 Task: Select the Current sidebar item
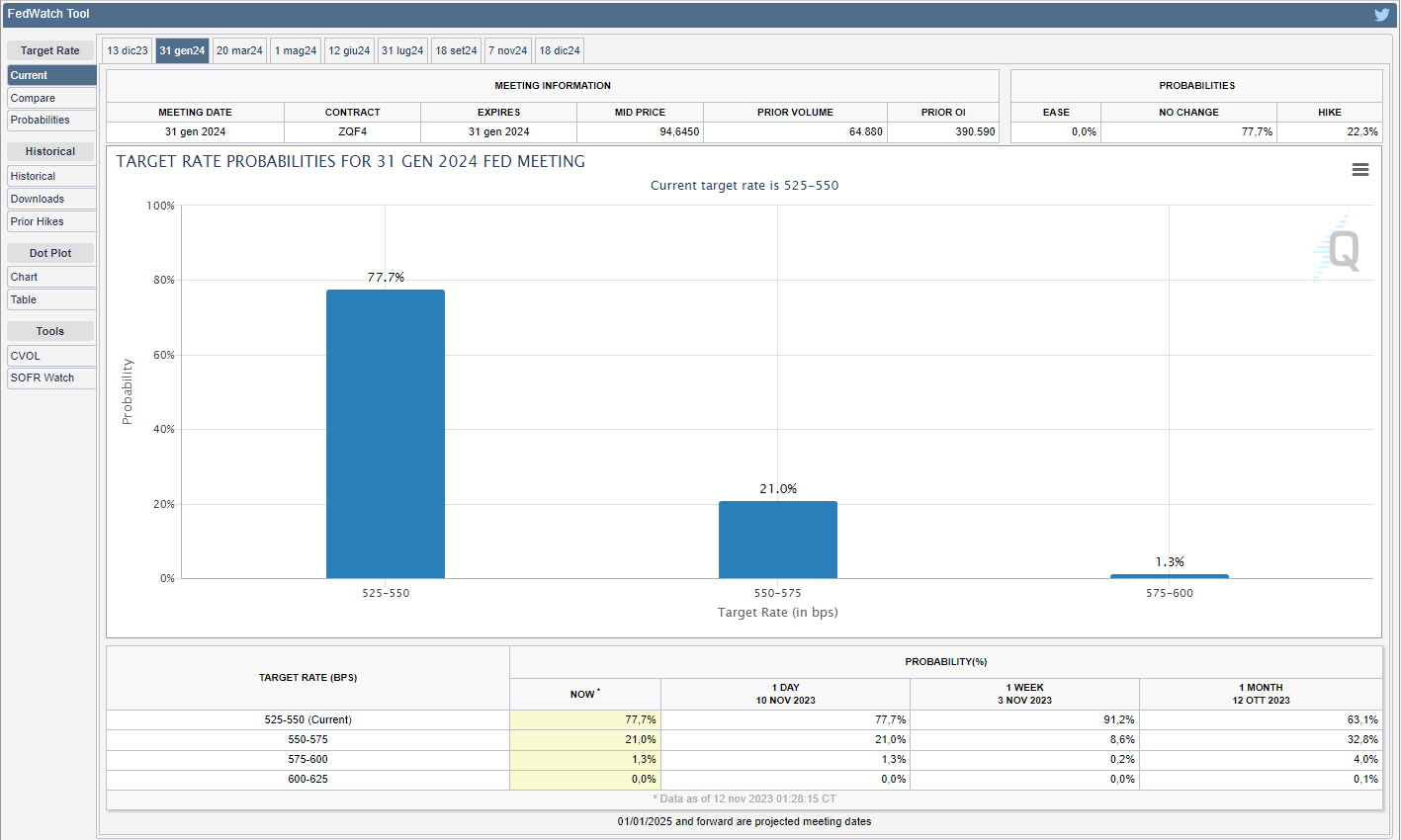tap(50, 75)
